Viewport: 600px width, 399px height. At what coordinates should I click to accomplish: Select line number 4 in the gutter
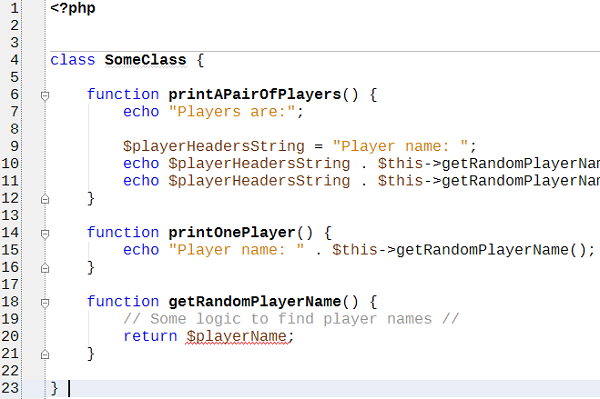14,60
